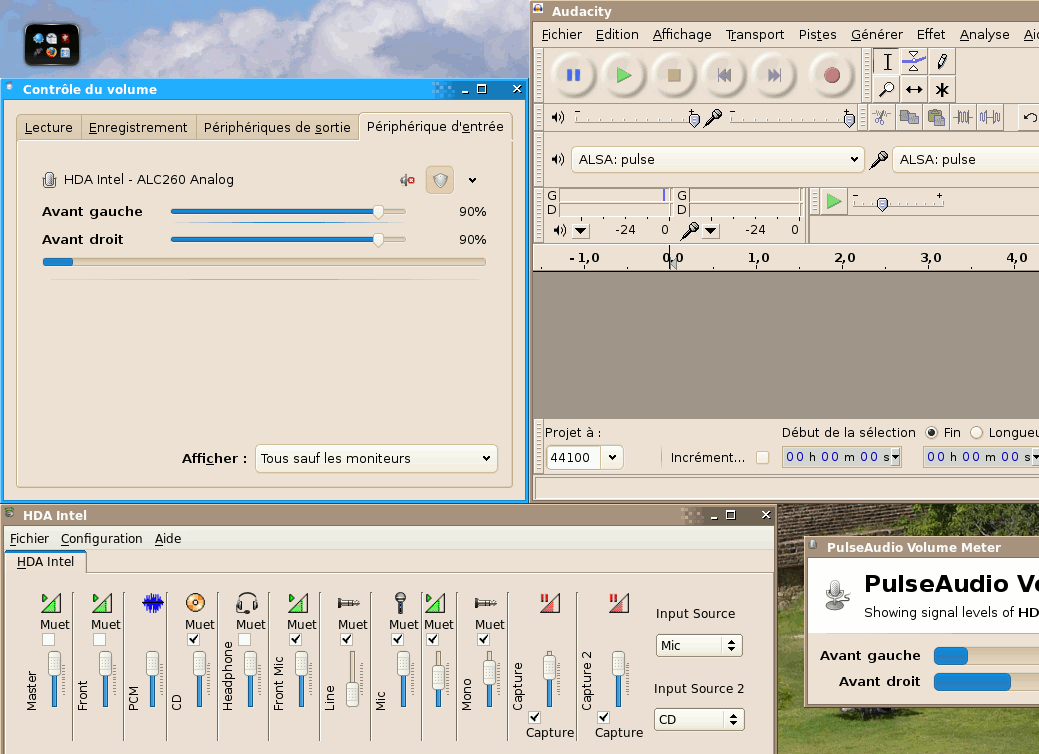The image size is (1039, 754).
Task: Open the Effet menu in Audacity
Action: click(x=930, y=34)
